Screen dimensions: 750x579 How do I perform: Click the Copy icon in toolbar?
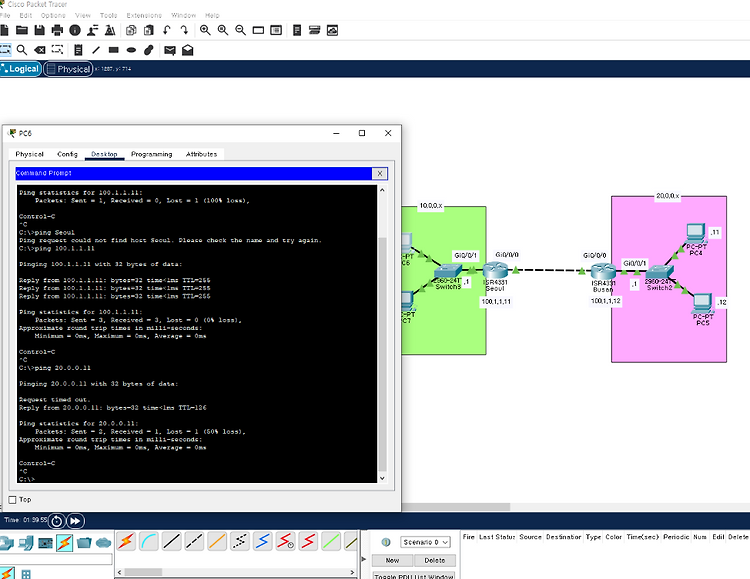[x=131, y=30]
